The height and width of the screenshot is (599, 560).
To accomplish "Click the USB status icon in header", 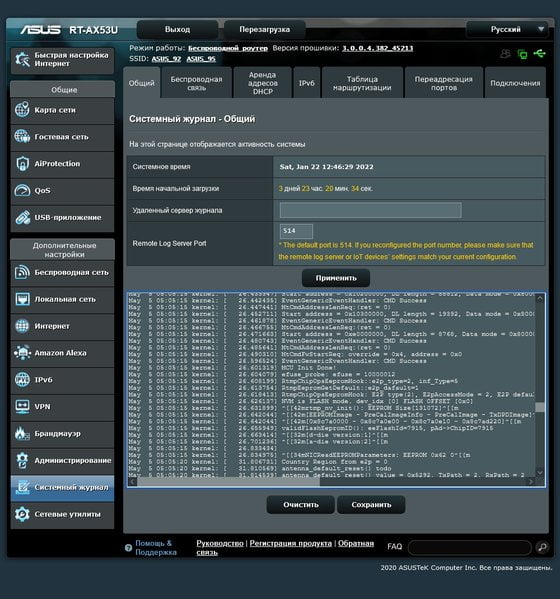I will 539,53.
